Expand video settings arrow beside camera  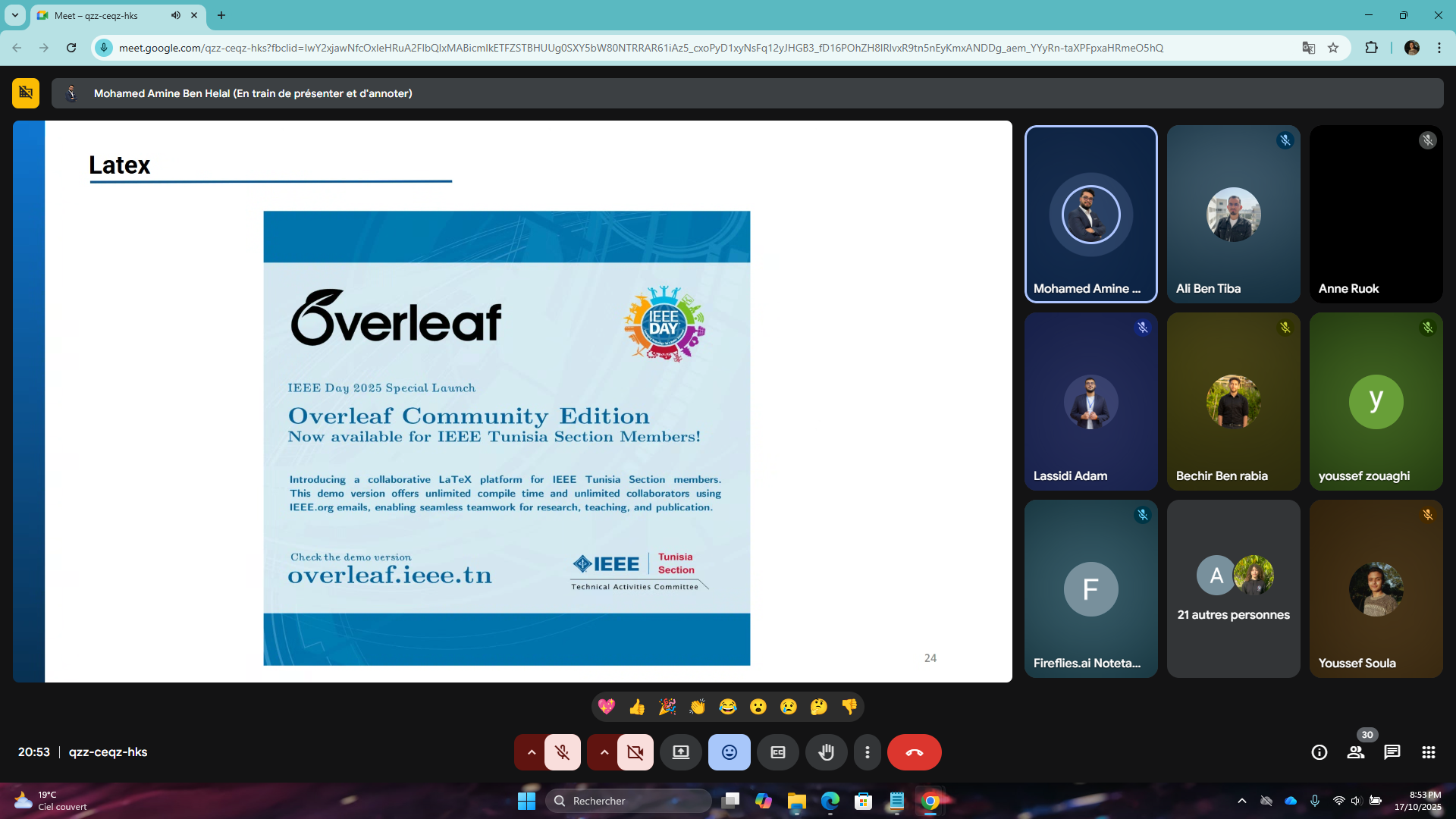[x=604, y=752]
